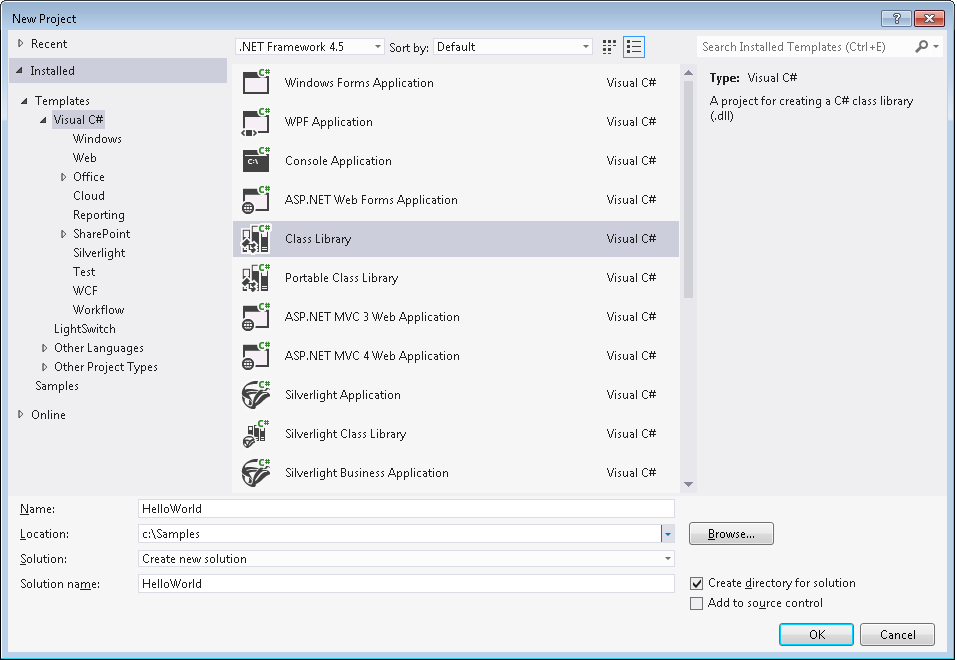Click the Console Application template icon
This screenshot has width=957, height=660.
tap(256, 161)
